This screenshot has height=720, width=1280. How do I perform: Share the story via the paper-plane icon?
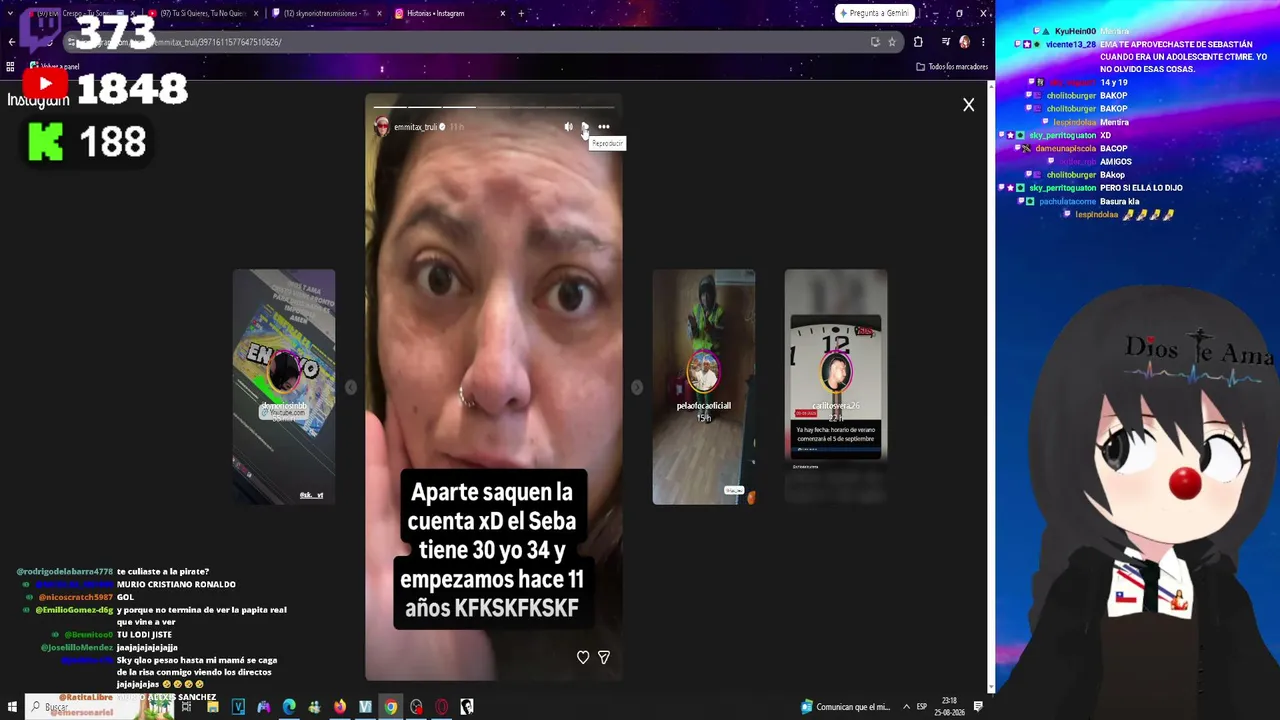click(604, 657)
